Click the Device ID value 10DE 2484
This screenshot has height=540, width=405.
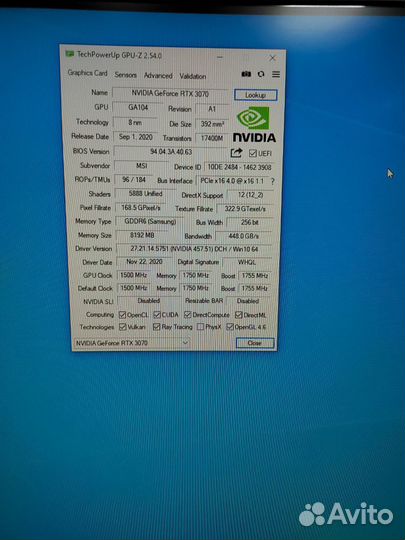point(239,167)
